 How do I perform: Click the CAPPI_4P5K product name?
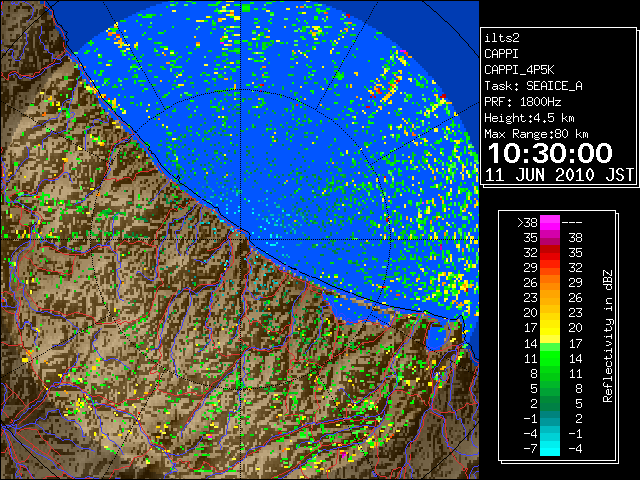(x=519, y=70)
